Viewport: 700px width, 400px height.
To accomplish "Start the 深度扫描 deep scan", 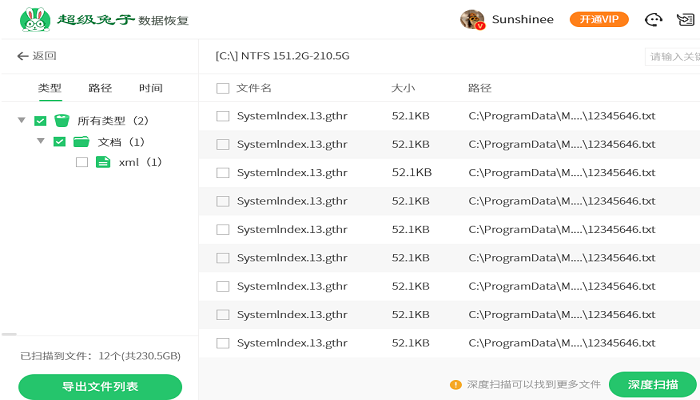I will 653,384.
